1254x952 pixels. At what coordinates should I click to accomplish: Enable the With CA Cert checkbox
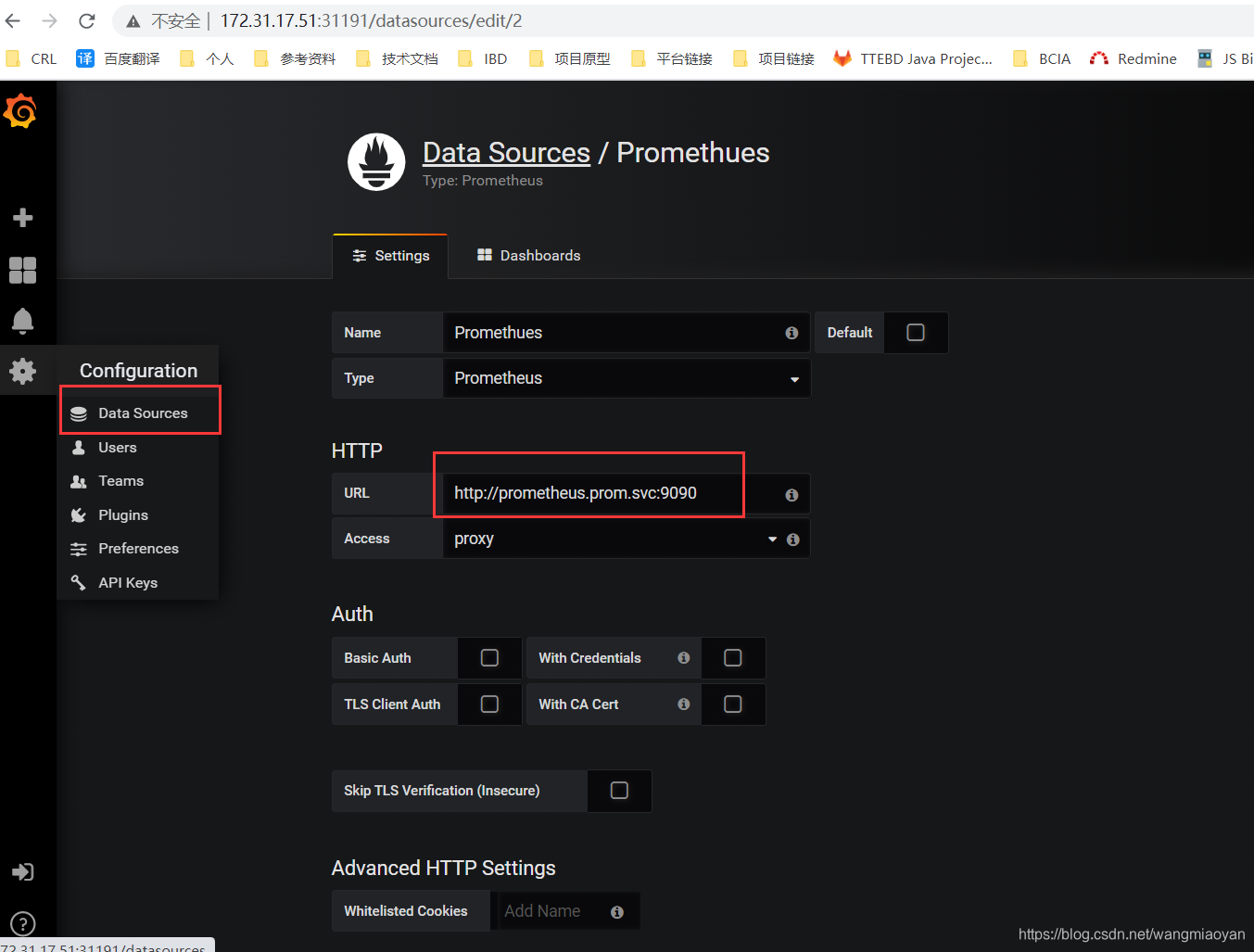click(733, 704)
